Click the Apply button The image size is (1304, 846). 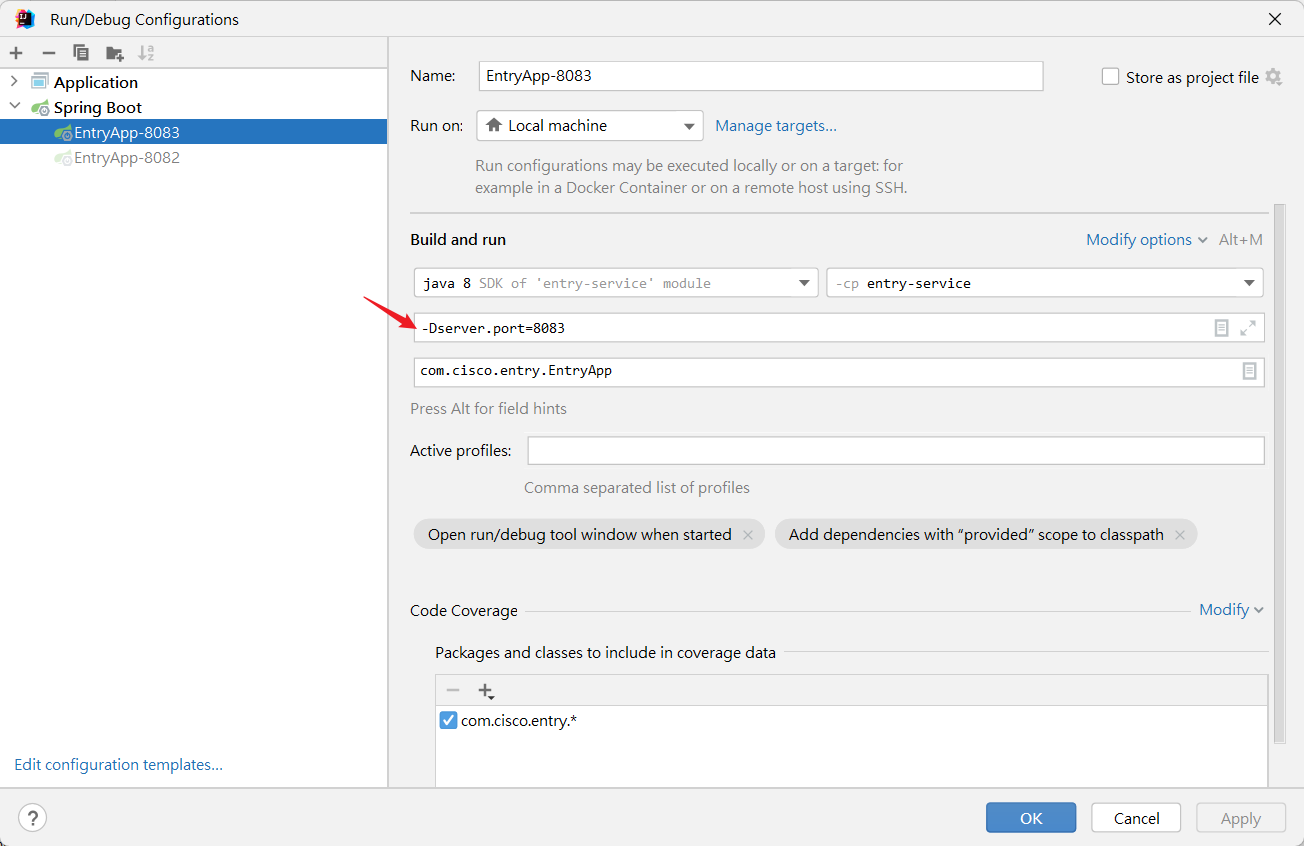1241,818
